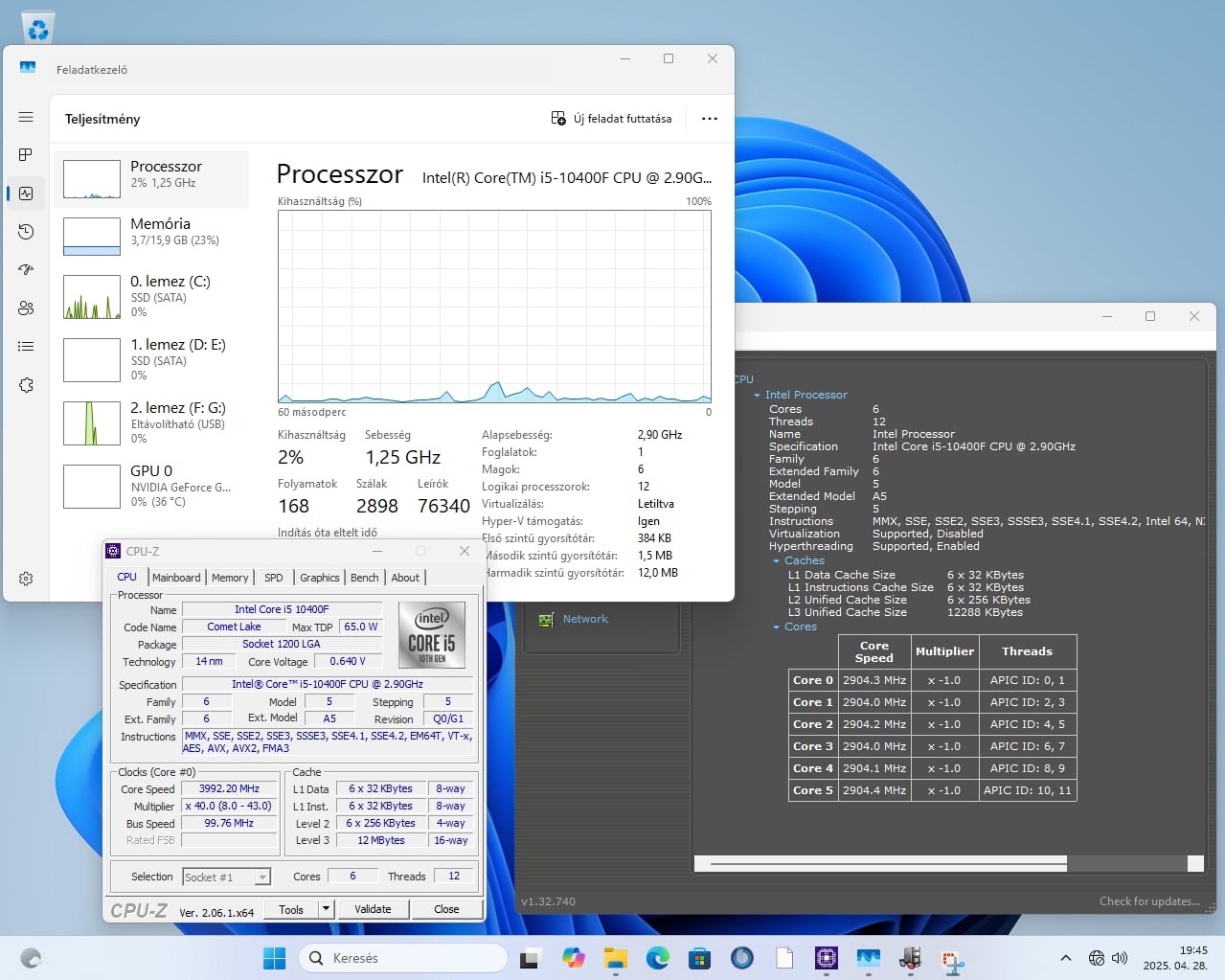Open Task View from taskbar
This screenshot has height=980, width=1225.
(x=530, y=958)
